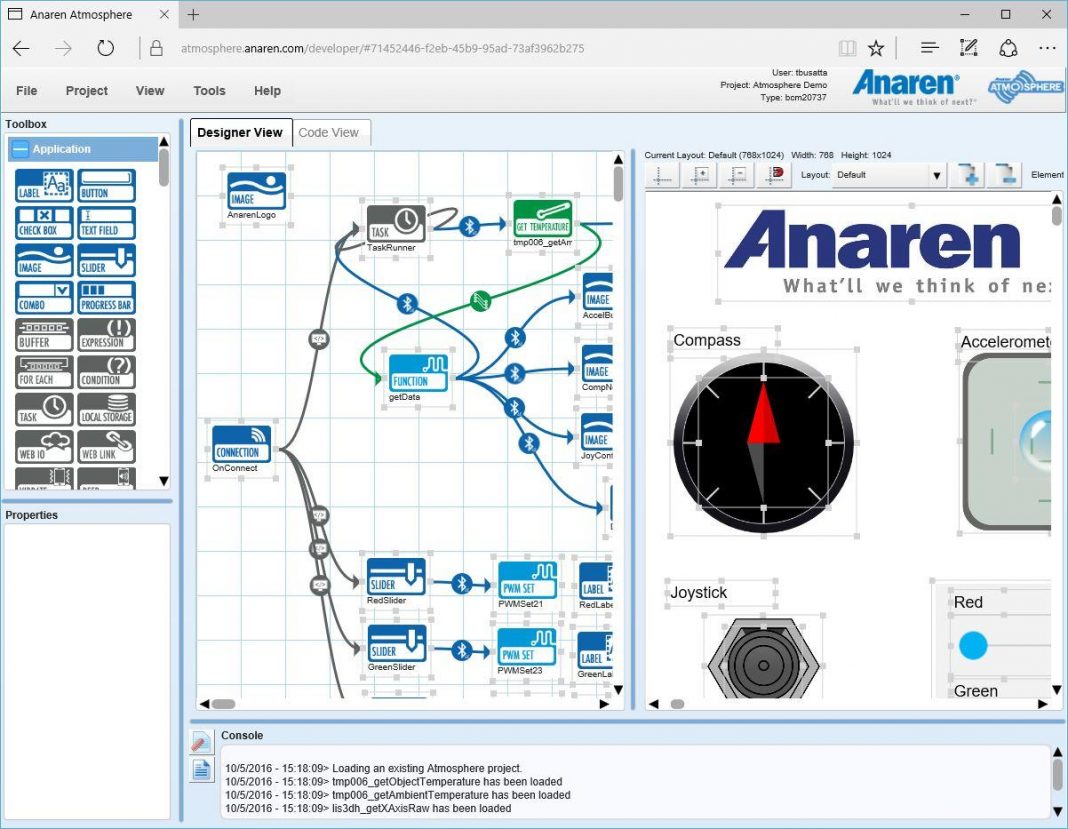The width and height of the screenshot is (1068, 829).
Task: Select the Label element in Toolbox
Action: [x=44, y=186]
